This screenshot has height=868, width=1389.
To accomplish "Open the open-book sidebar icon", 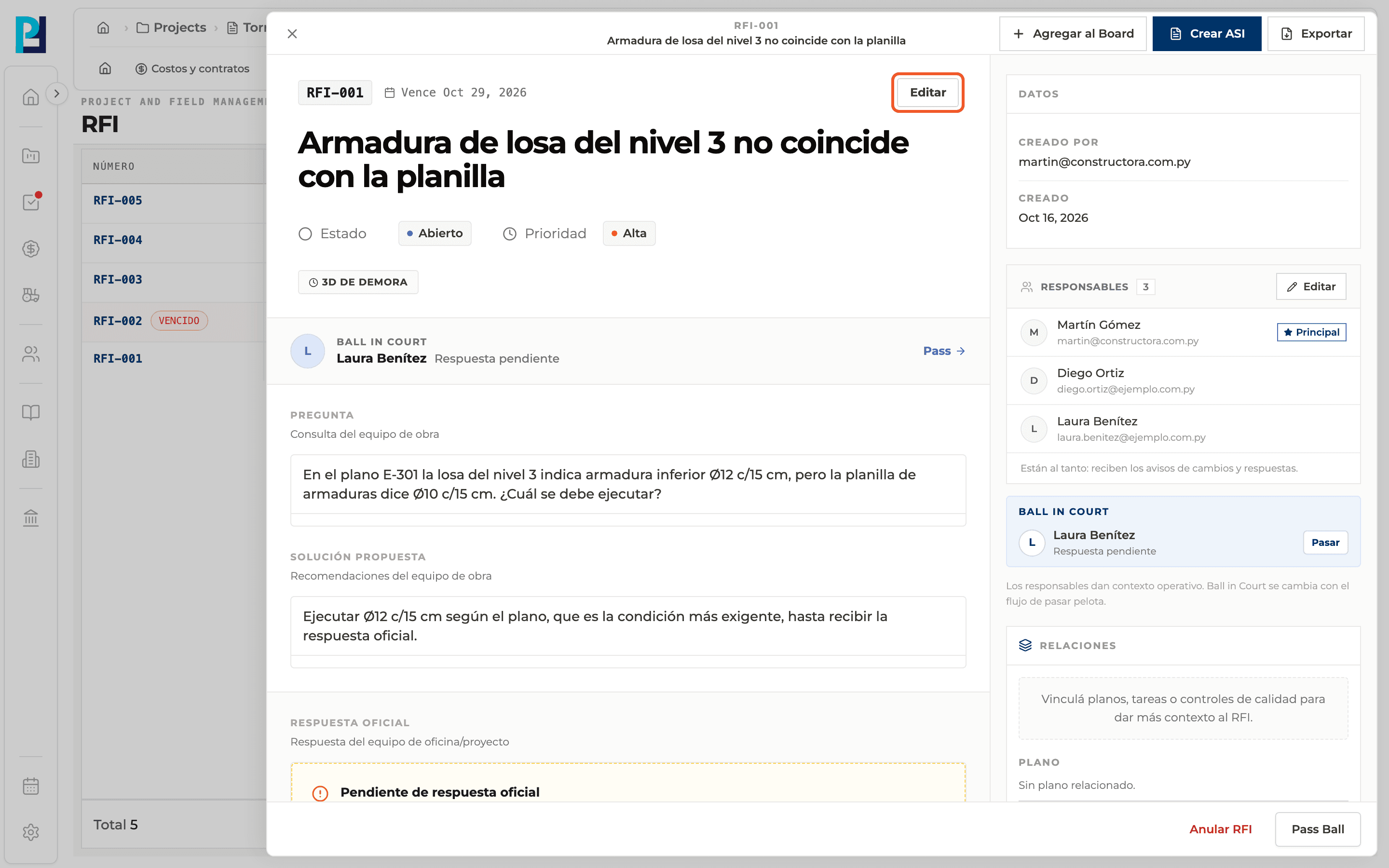I will (x=31, y=412).
